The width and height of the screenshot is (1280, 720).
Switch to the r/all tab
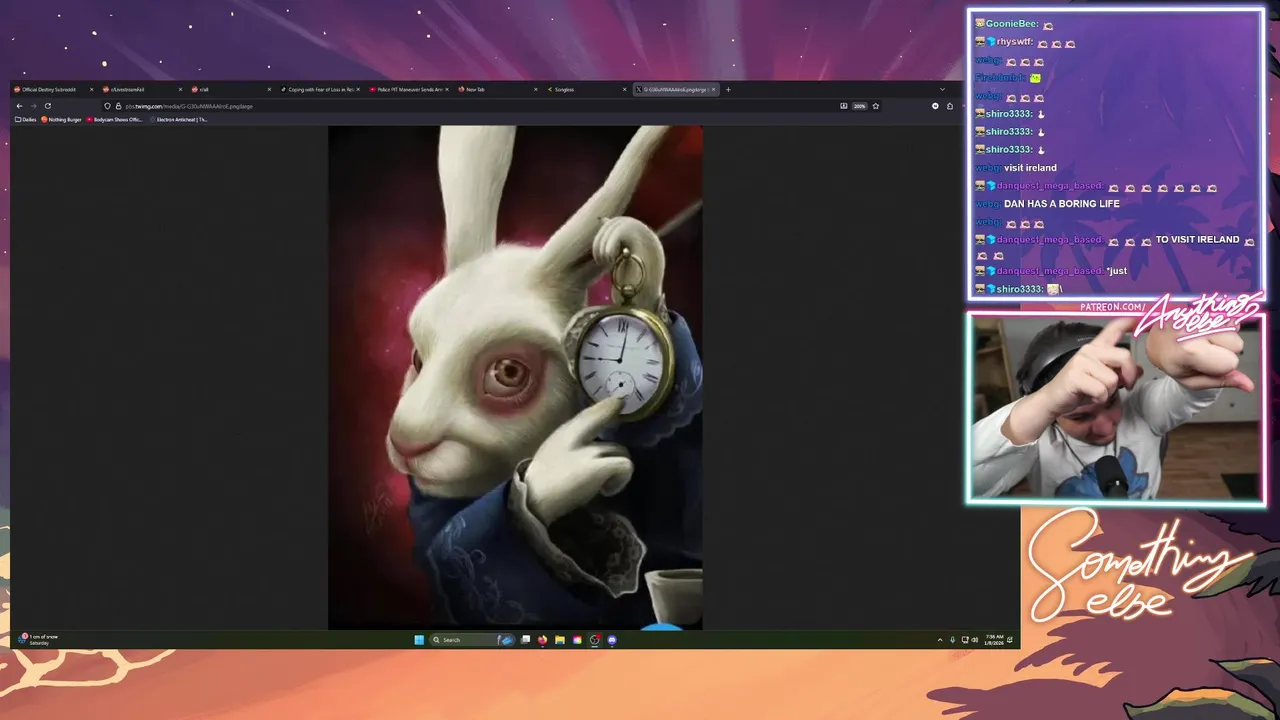(230, 89)
